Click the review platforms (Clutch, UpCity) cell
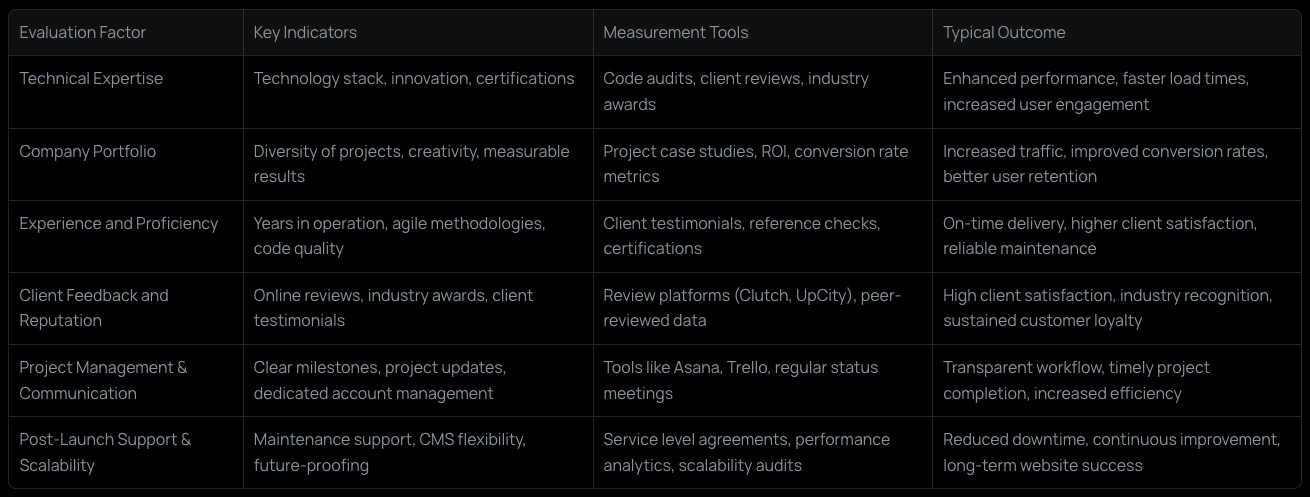This screenshot has width=1310, height=497. point(763,308)
